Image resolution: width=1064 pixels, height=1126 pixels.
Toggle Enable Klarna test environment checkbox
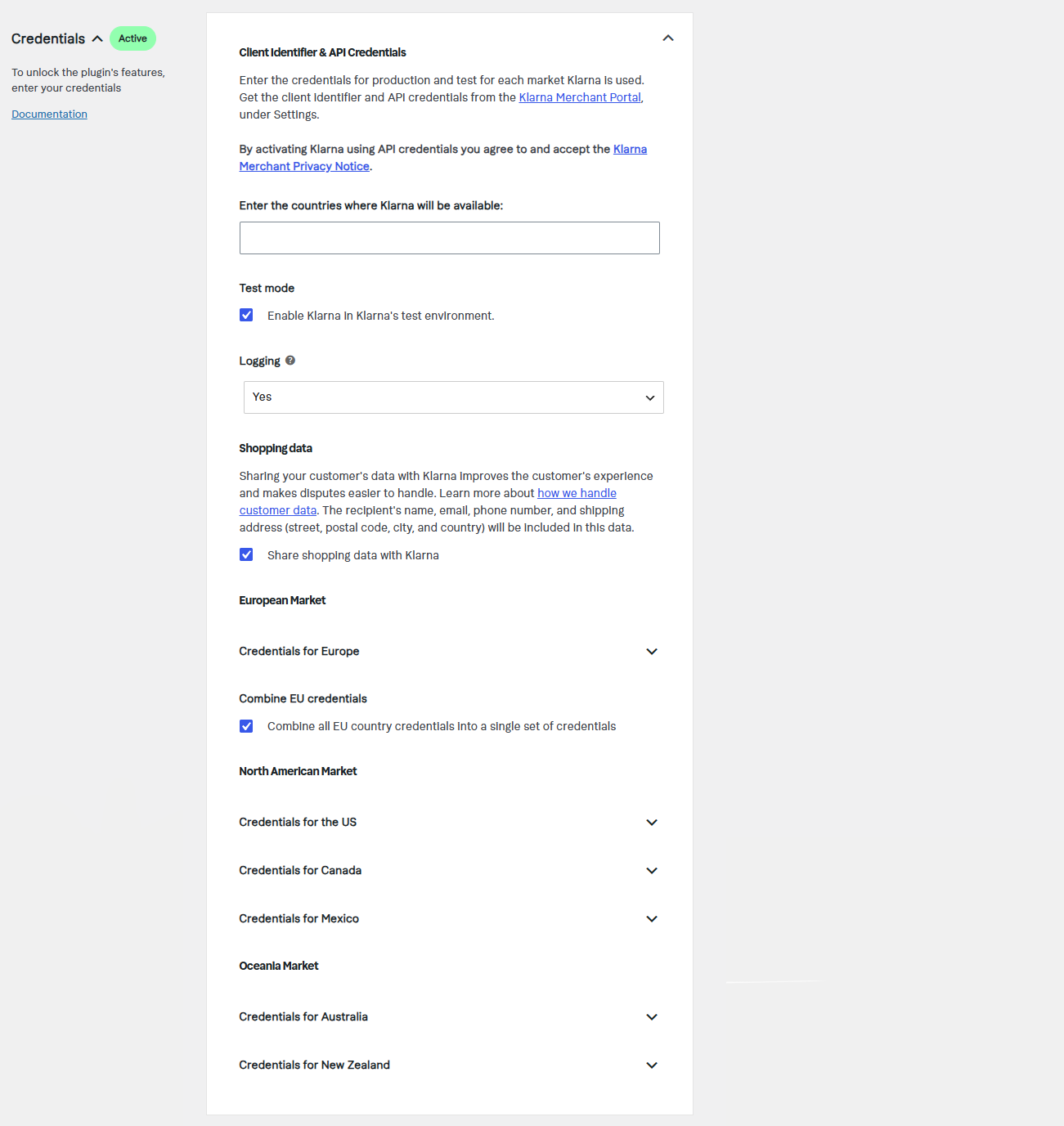point(246,315)
